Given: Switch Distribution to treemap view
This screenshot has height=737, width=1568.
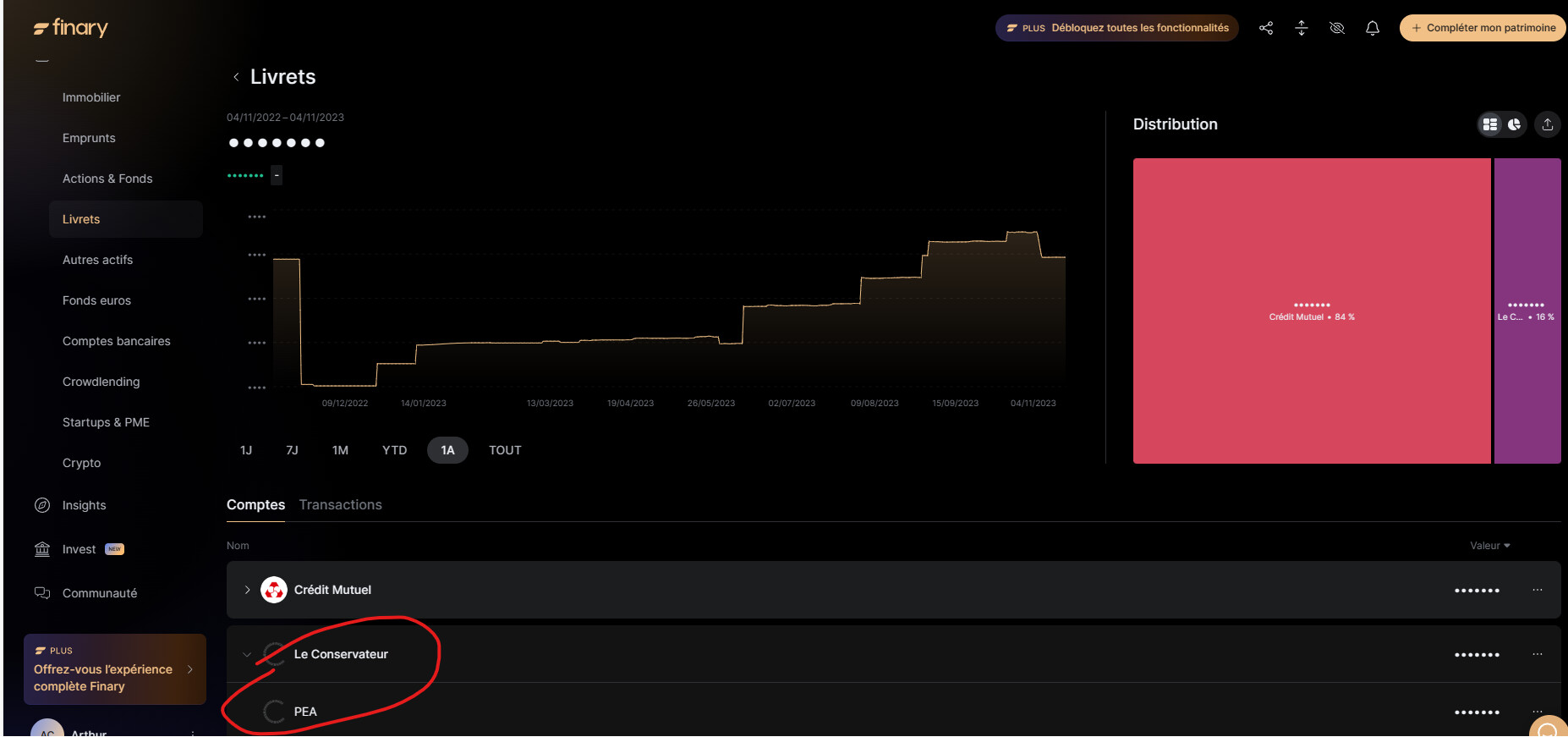Looking at the screenshot, I should (1490, 124).
